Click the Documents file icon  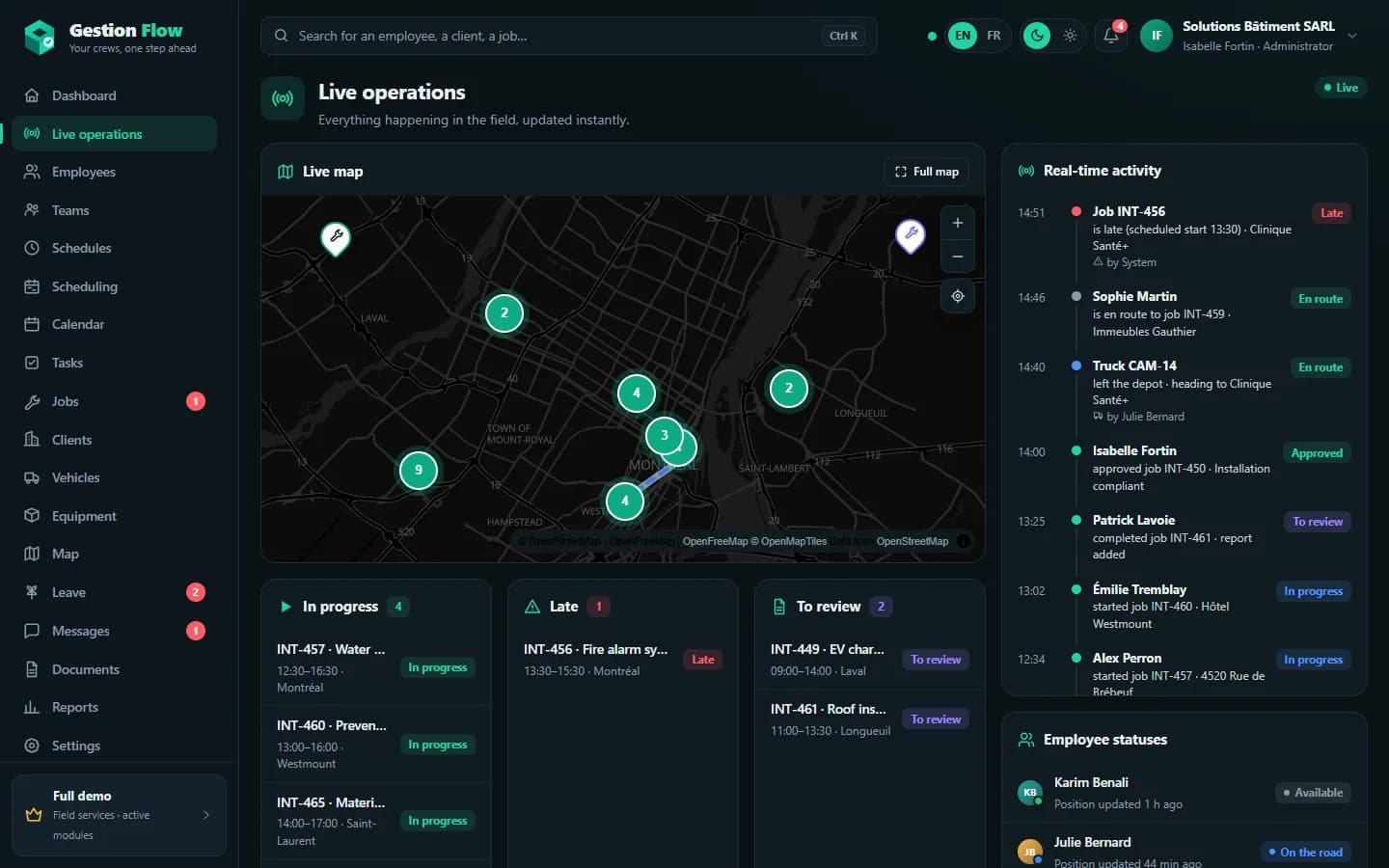coord(32,669)
